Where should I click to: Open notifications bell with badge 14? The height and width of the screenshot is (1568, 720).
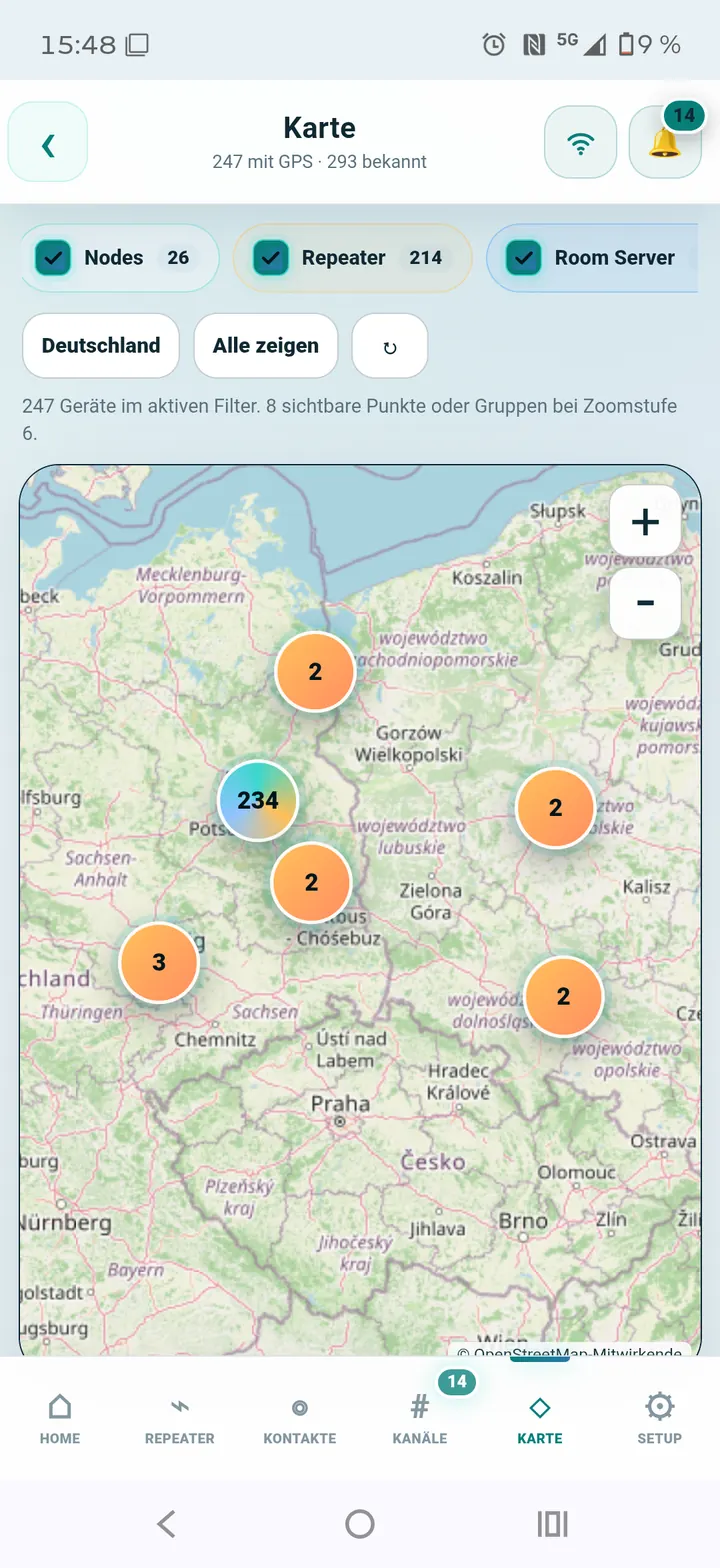(x=665, y=142)
